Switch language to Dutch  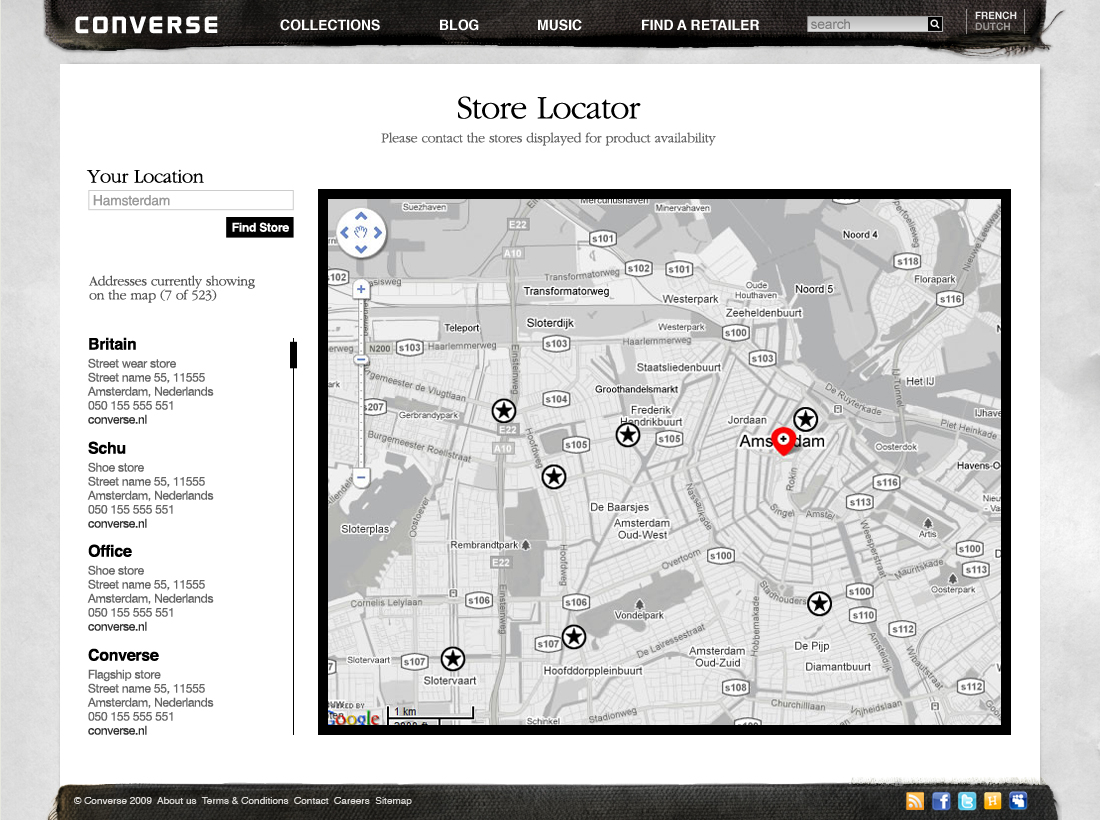992,27
